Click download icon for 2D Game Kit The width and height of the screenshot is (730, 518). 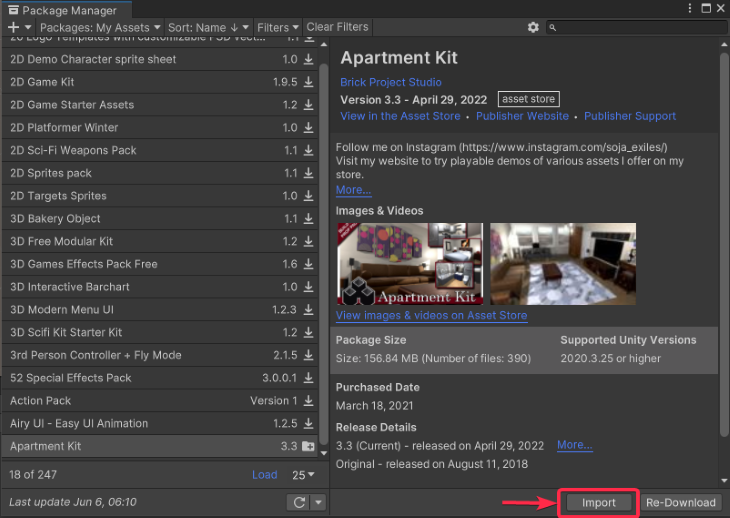(308, 82)
